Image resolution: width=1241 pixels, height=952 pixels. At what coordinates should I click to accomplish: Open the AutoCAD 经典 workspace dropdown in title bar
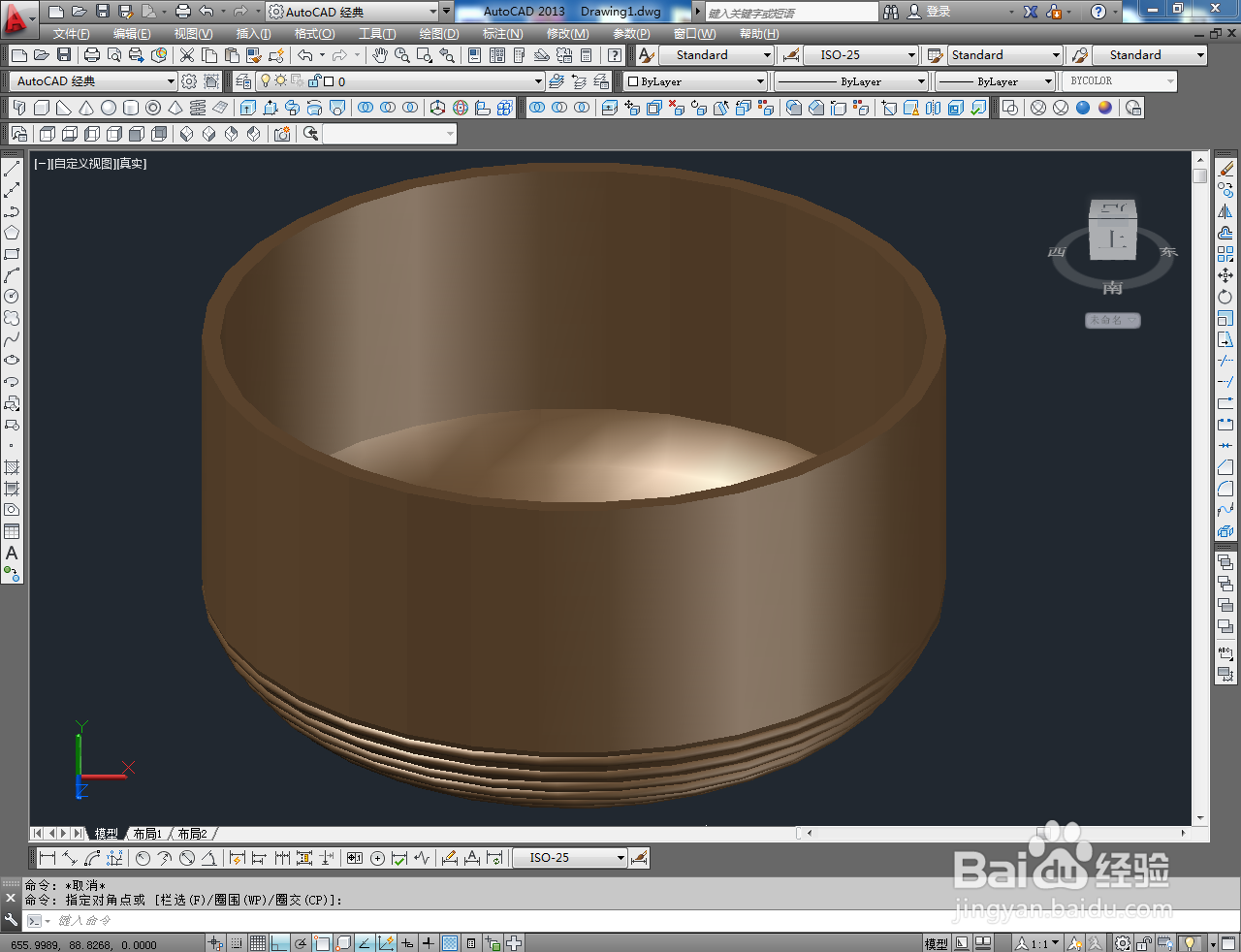pos(351,12)
